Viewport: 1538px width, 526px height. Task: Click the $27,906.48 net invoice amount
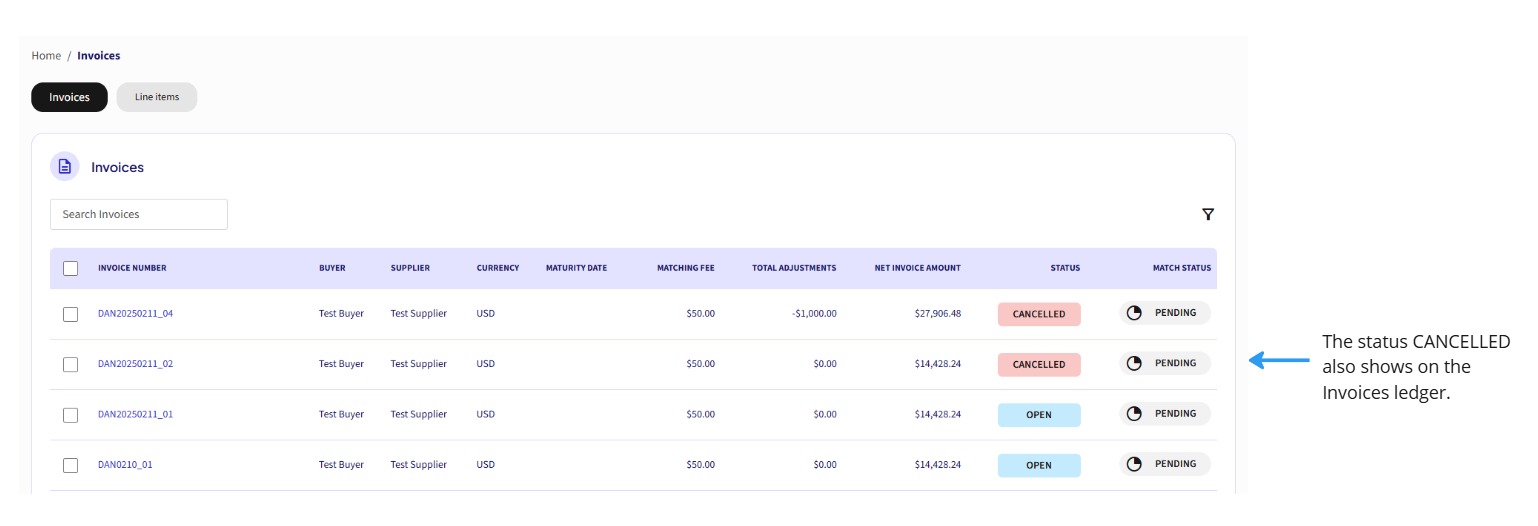point(938,314)
